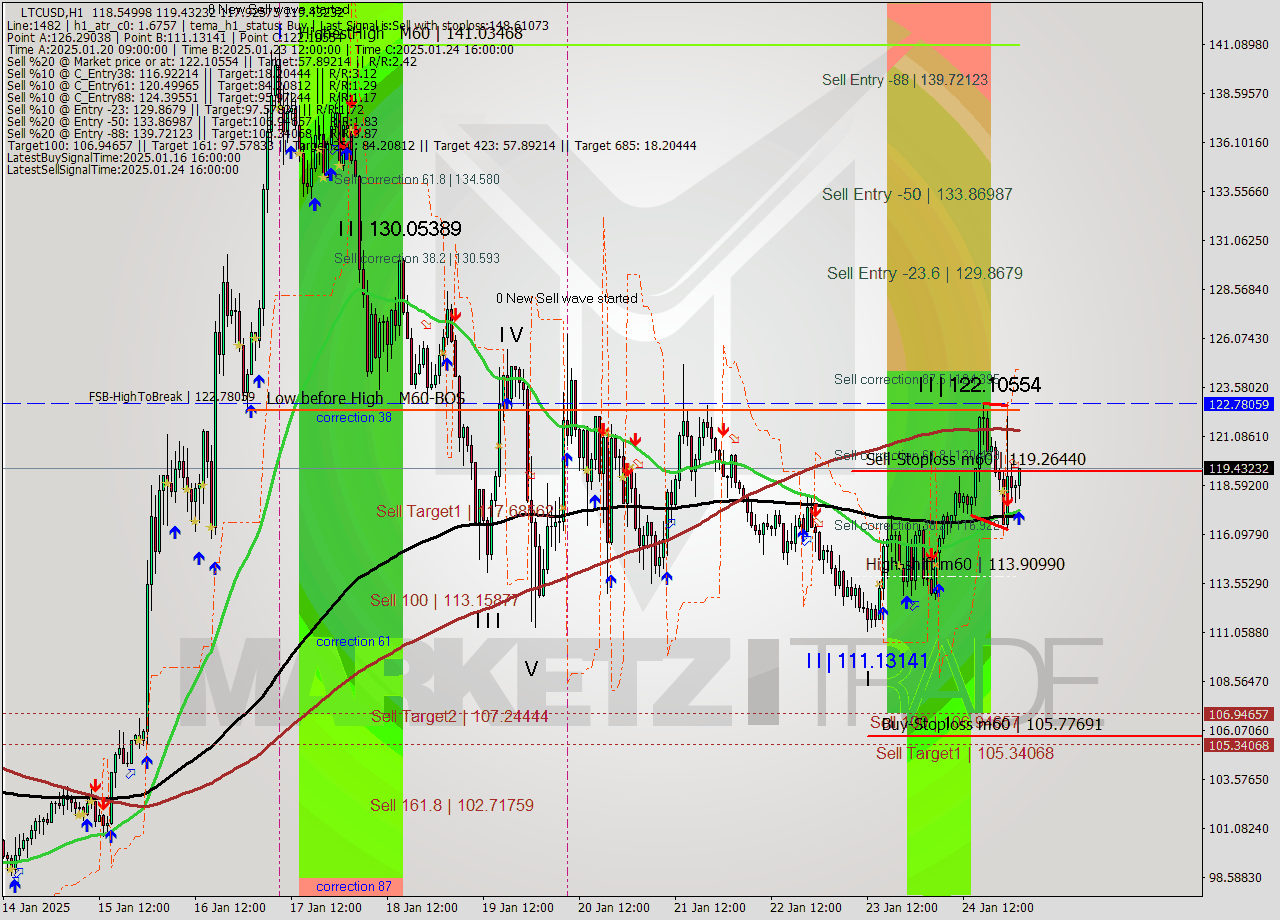Click the 'Sell Target1 | 117.68562' label
The width and height of the screenshot is (1280, 920).
pos(465,511)
